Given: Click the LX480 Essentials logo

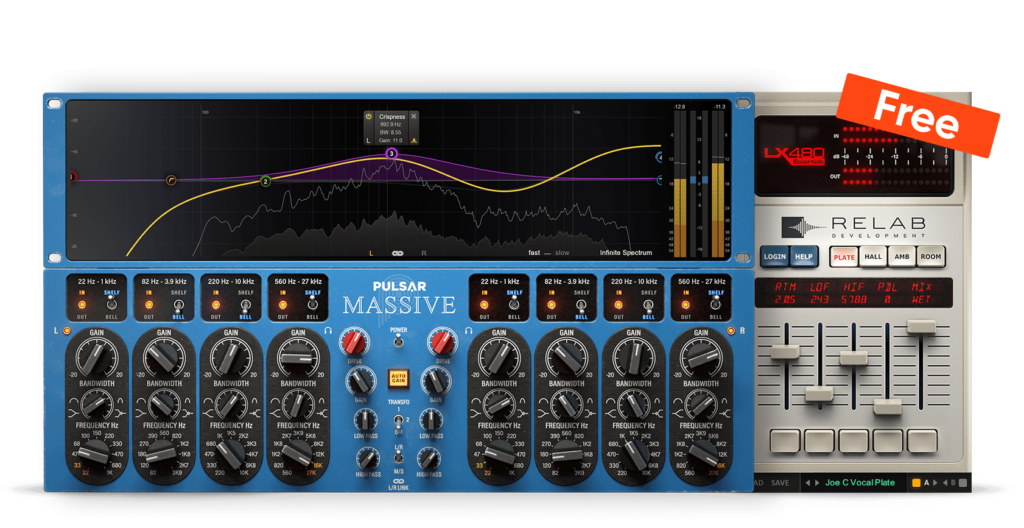Looking at the screenshot, I should [794, 156].
